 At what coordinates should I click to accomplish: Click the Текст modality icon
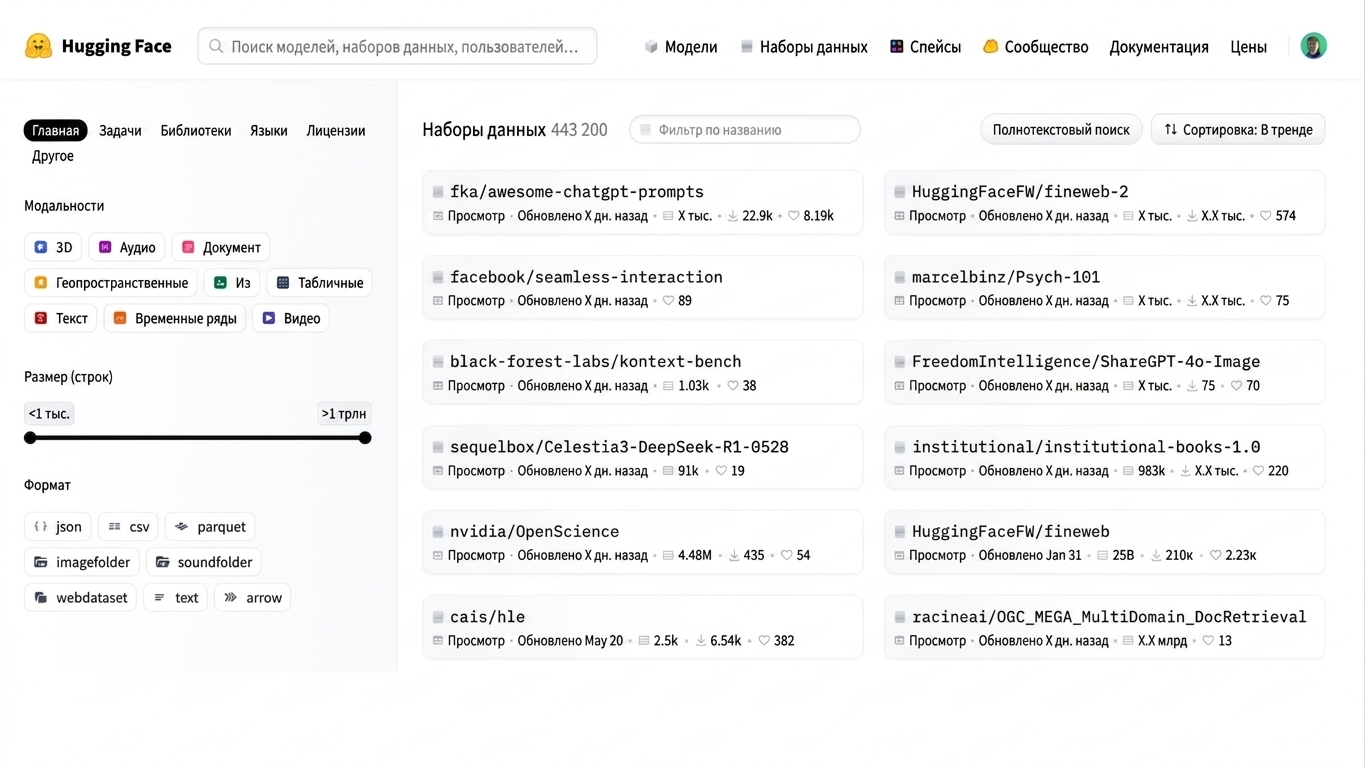41,318
